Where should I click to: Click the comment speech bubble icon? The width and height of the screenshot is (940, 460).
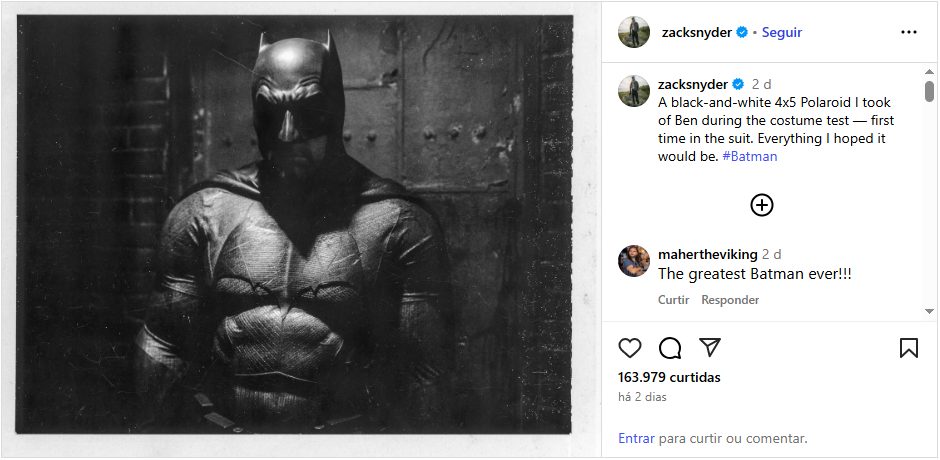670,348
